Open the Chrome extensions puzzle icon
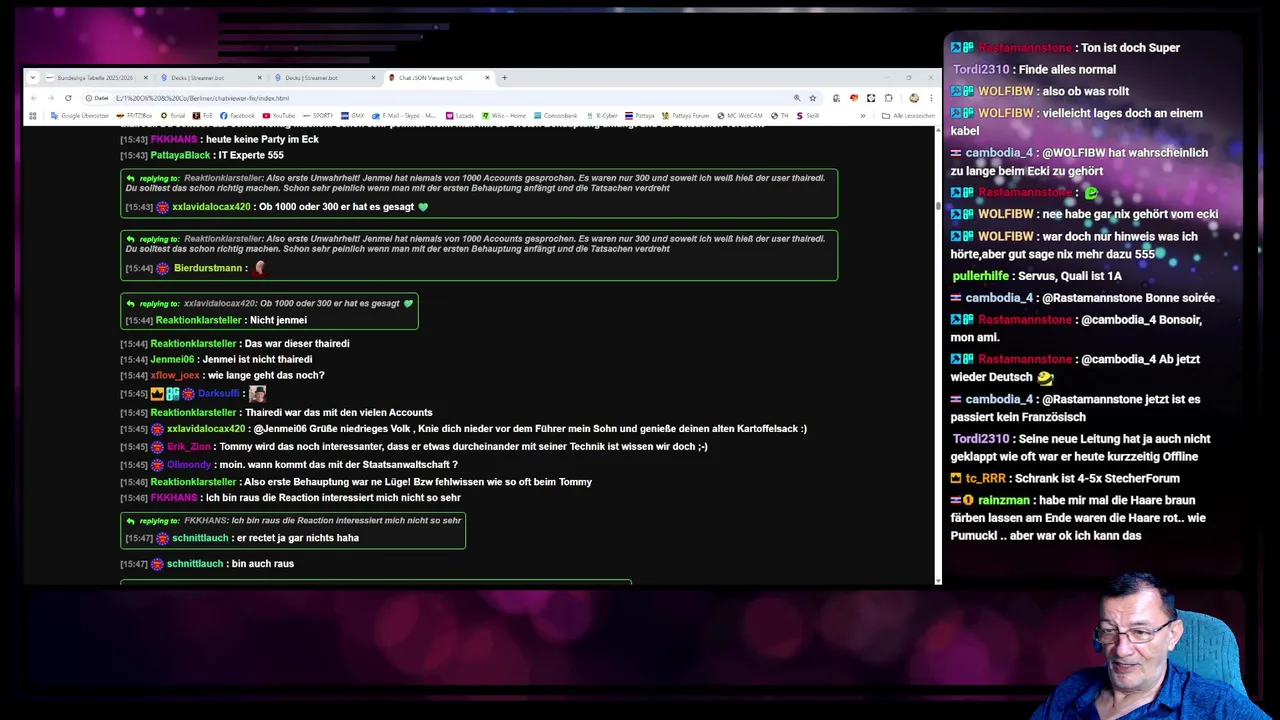The width and height of the screenshot is (1280, 720). 888,98
